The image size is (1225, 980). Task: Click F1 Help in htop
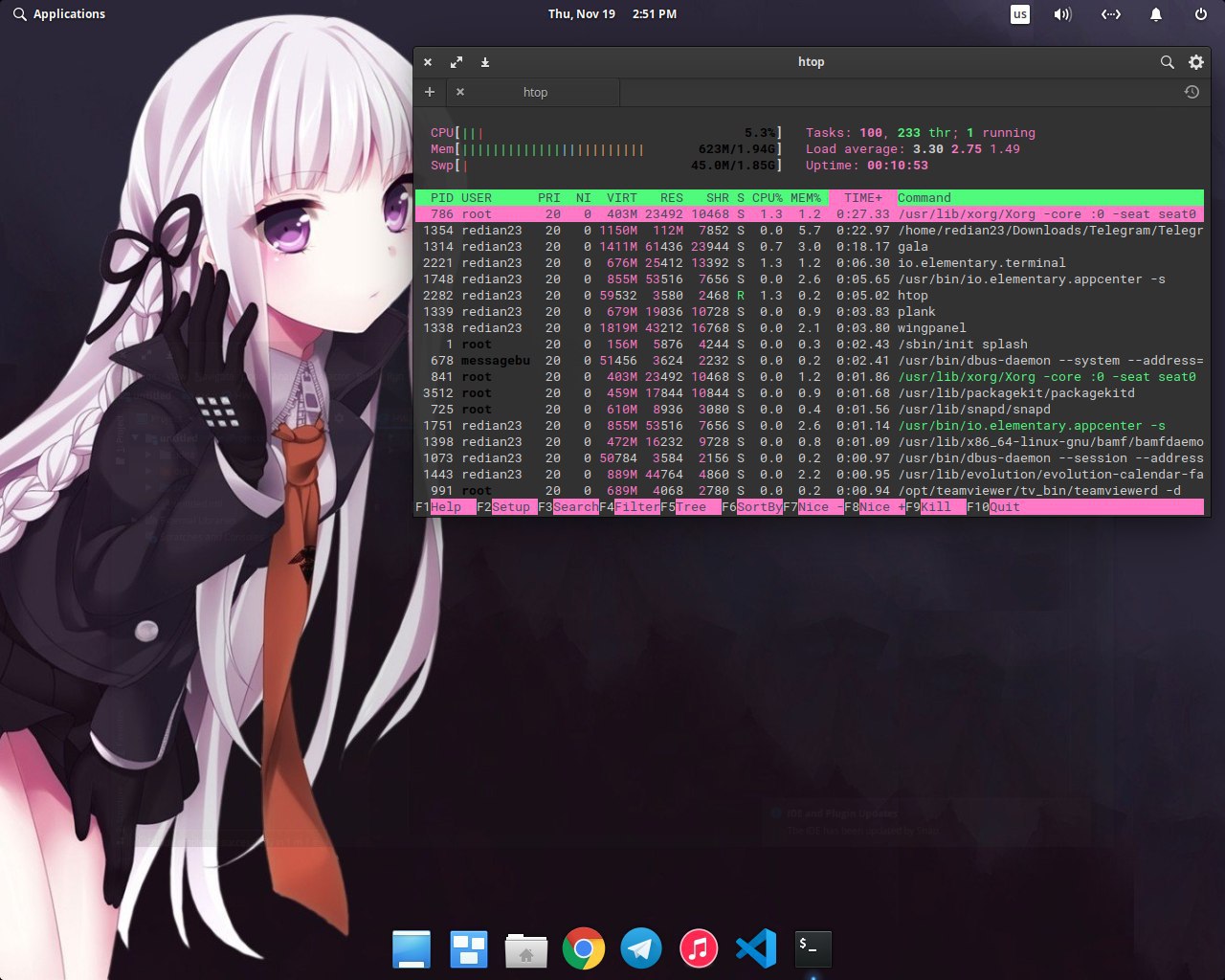coord(446,507)
